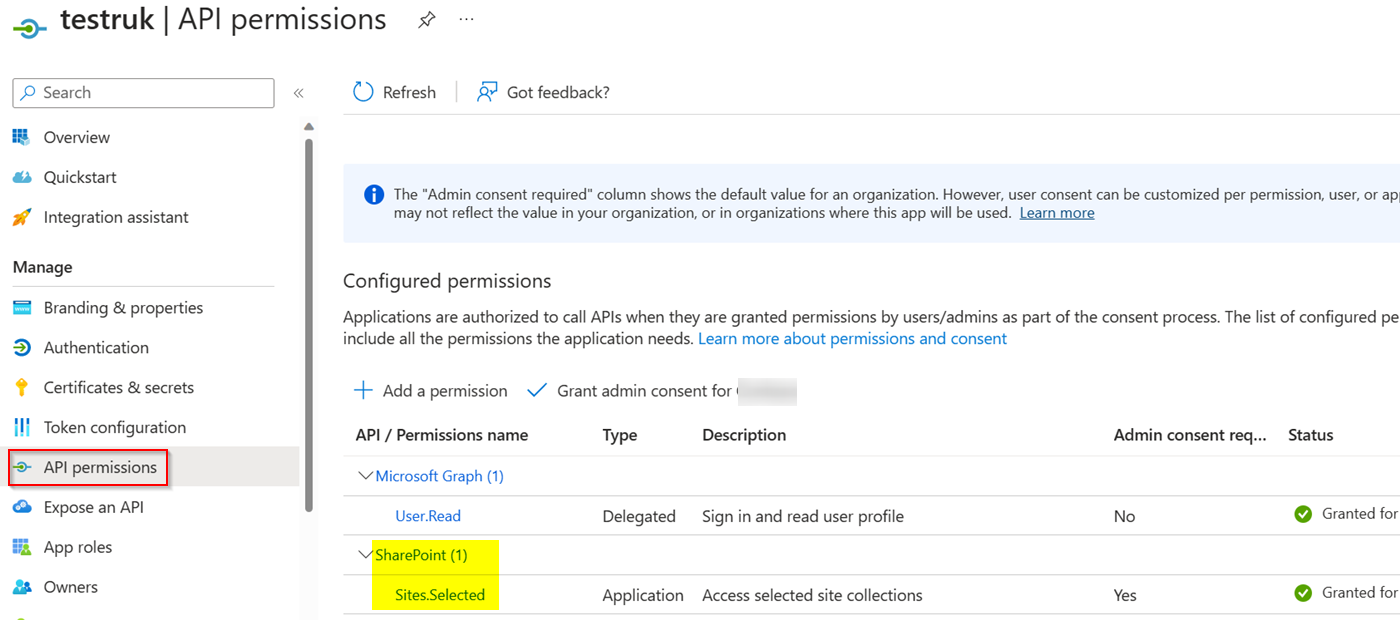Click Admin consent req... column header
Screen dimensions: 1400x620
tap(1190, 435)
